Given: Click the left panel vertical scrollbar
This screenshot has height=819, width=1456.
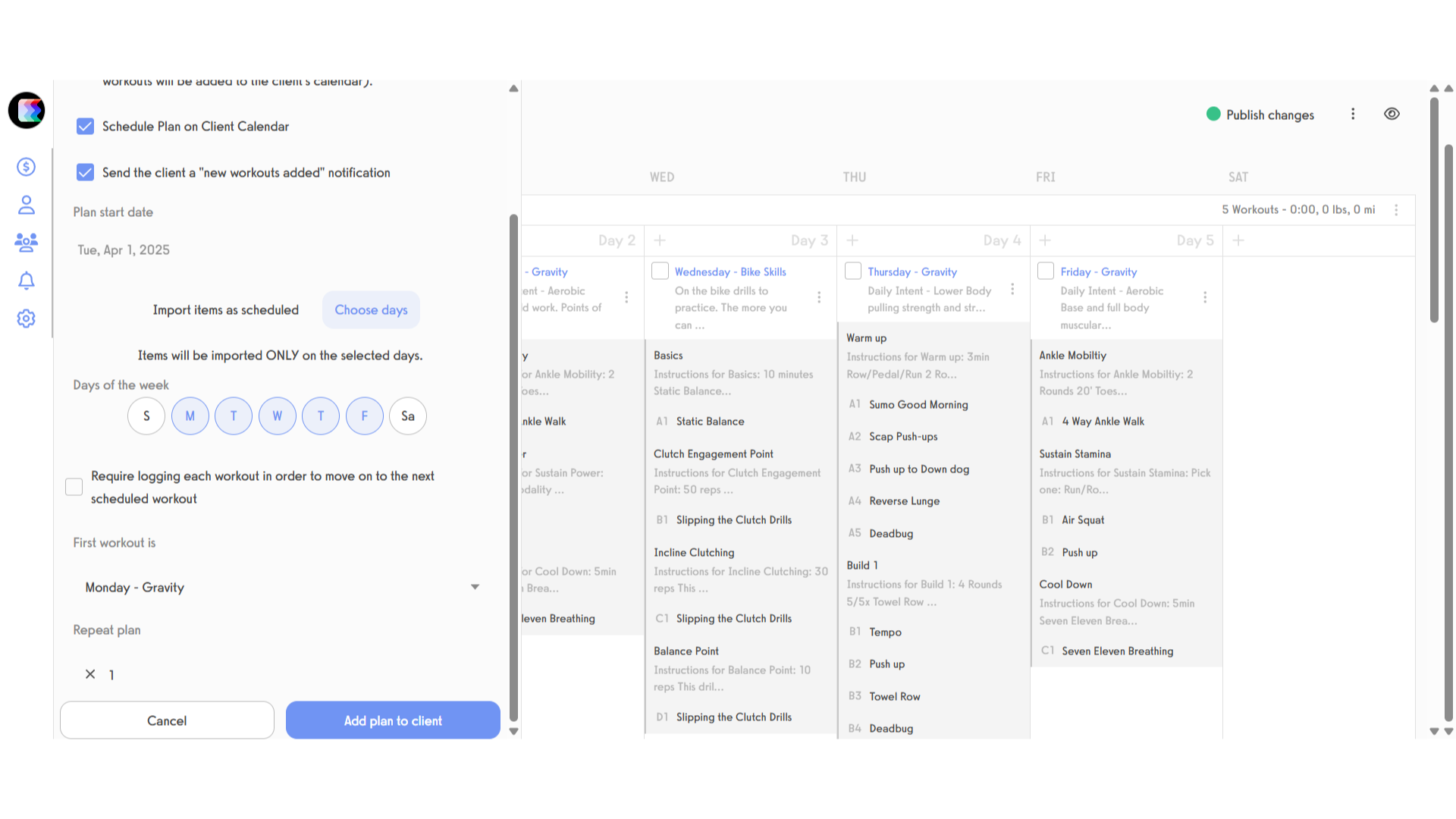Looking at the screenshot, I should pyautogui.click(x=513, y=466).
